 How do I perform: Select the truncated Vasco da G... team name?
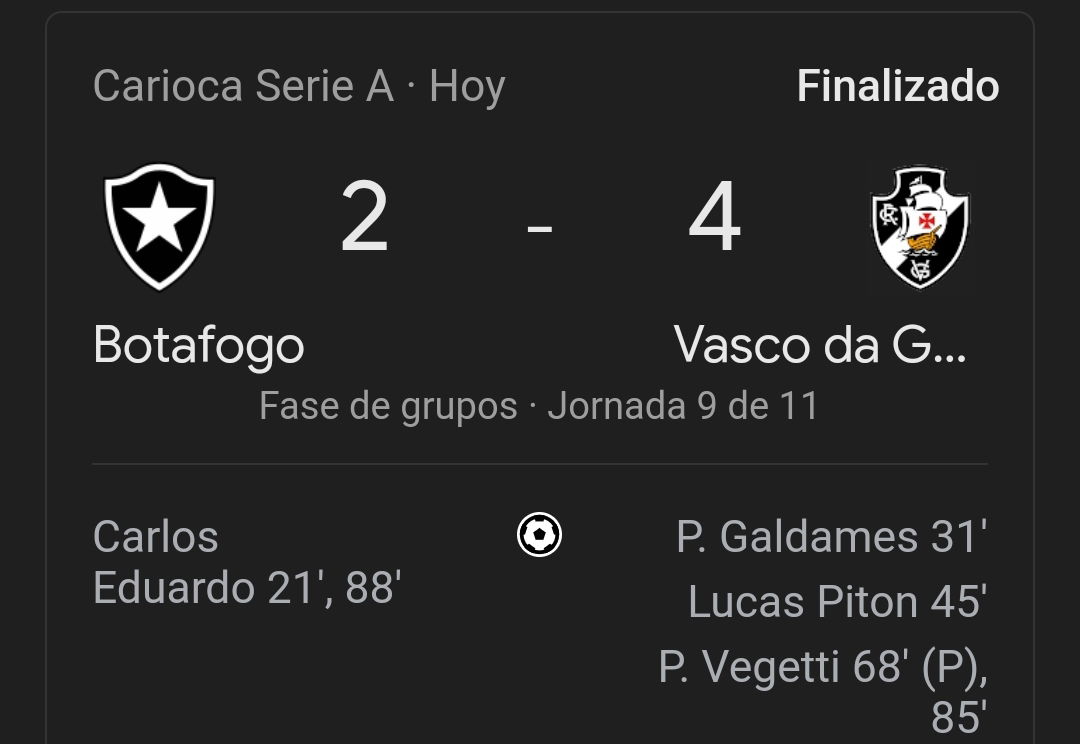820,344
